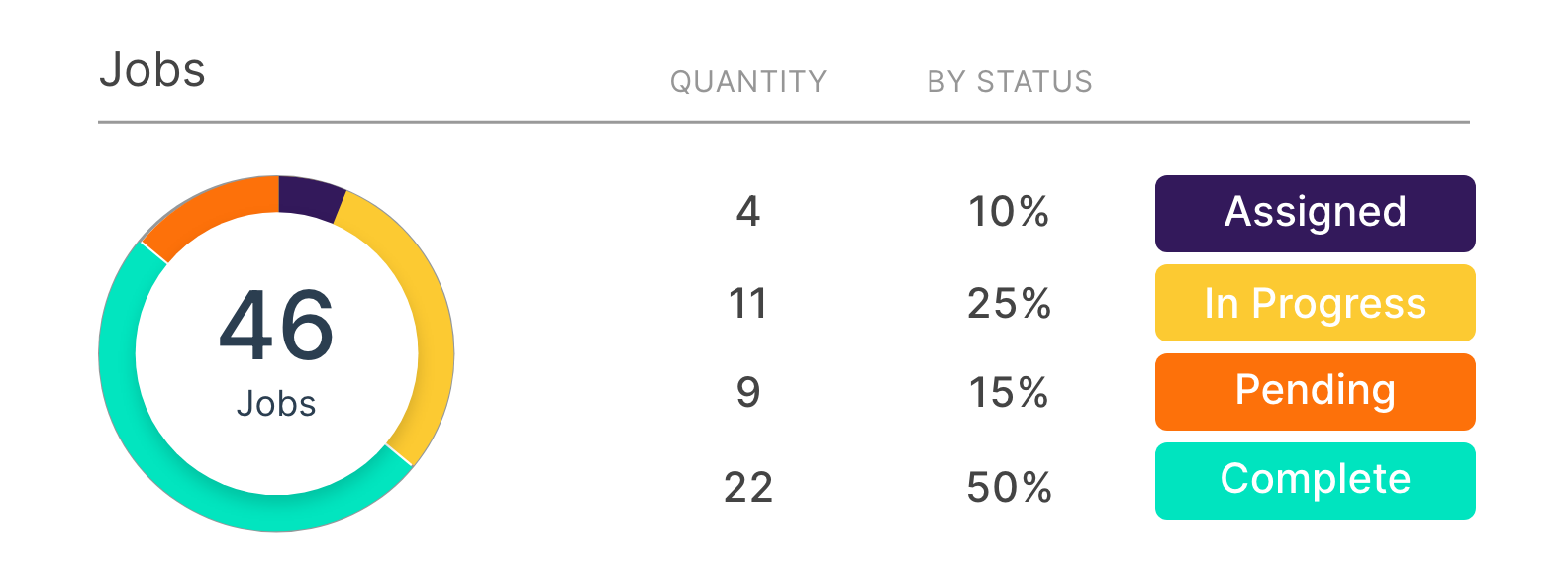Viewport: 1568px width, 585px height.
Task: Click the Jobs section title
Action: pos(152,70)
